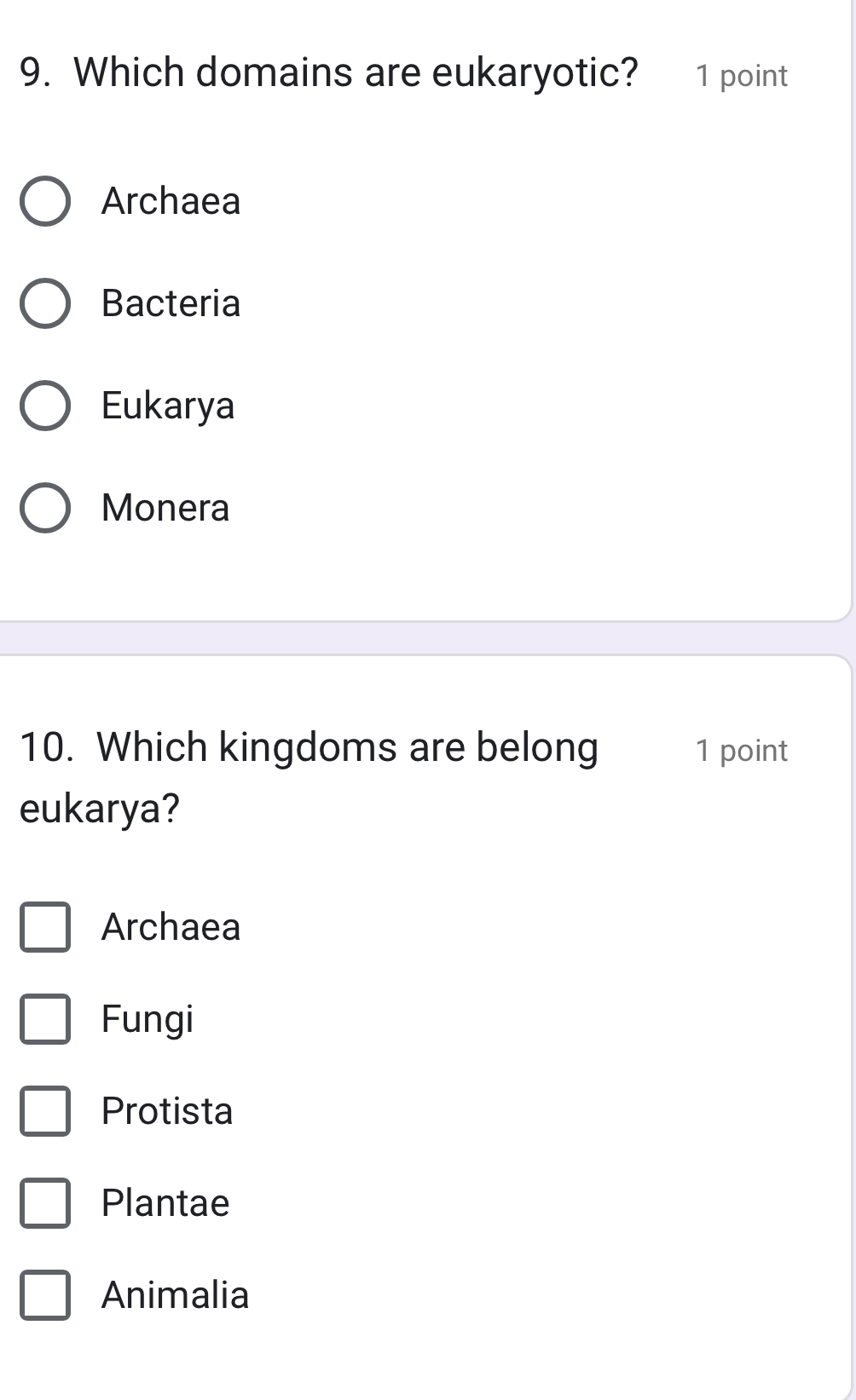The image size is (856, 1400).
Task: Check the Fungi checkbox
Action: coord(45,1019)
